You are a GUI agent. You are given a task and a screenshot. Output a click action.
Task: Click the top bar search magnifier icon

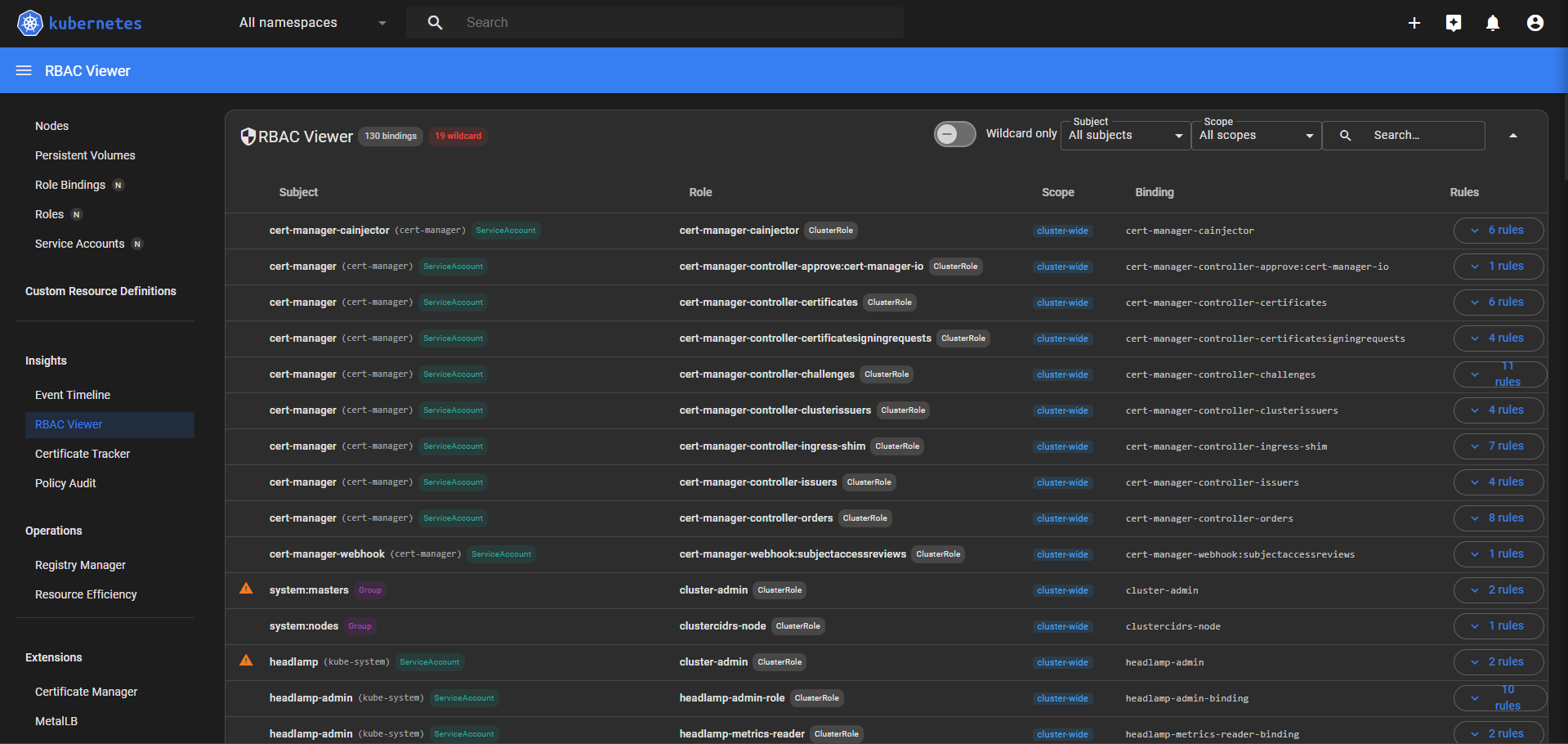tap(436, 23)
